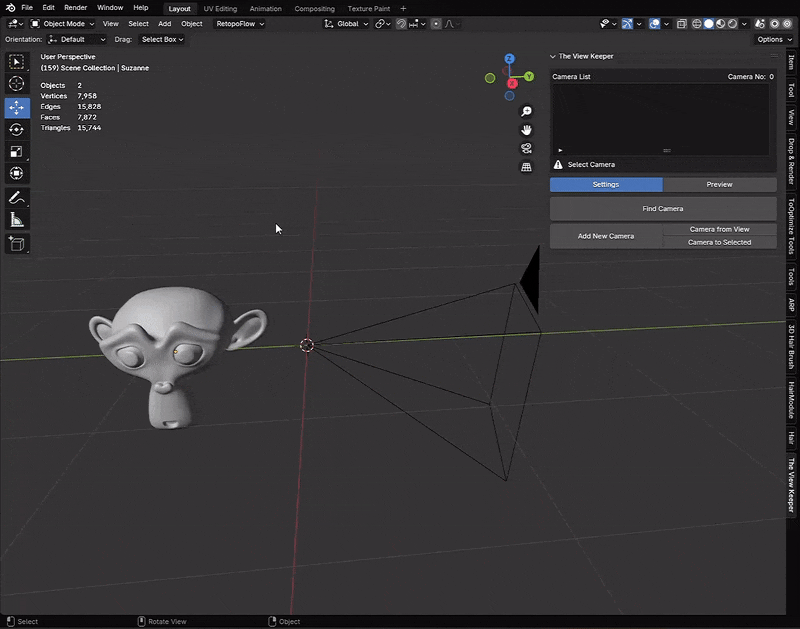Switch to the Preview tab
The height and width of the screenshot is (629, 800).
[719, 185]
